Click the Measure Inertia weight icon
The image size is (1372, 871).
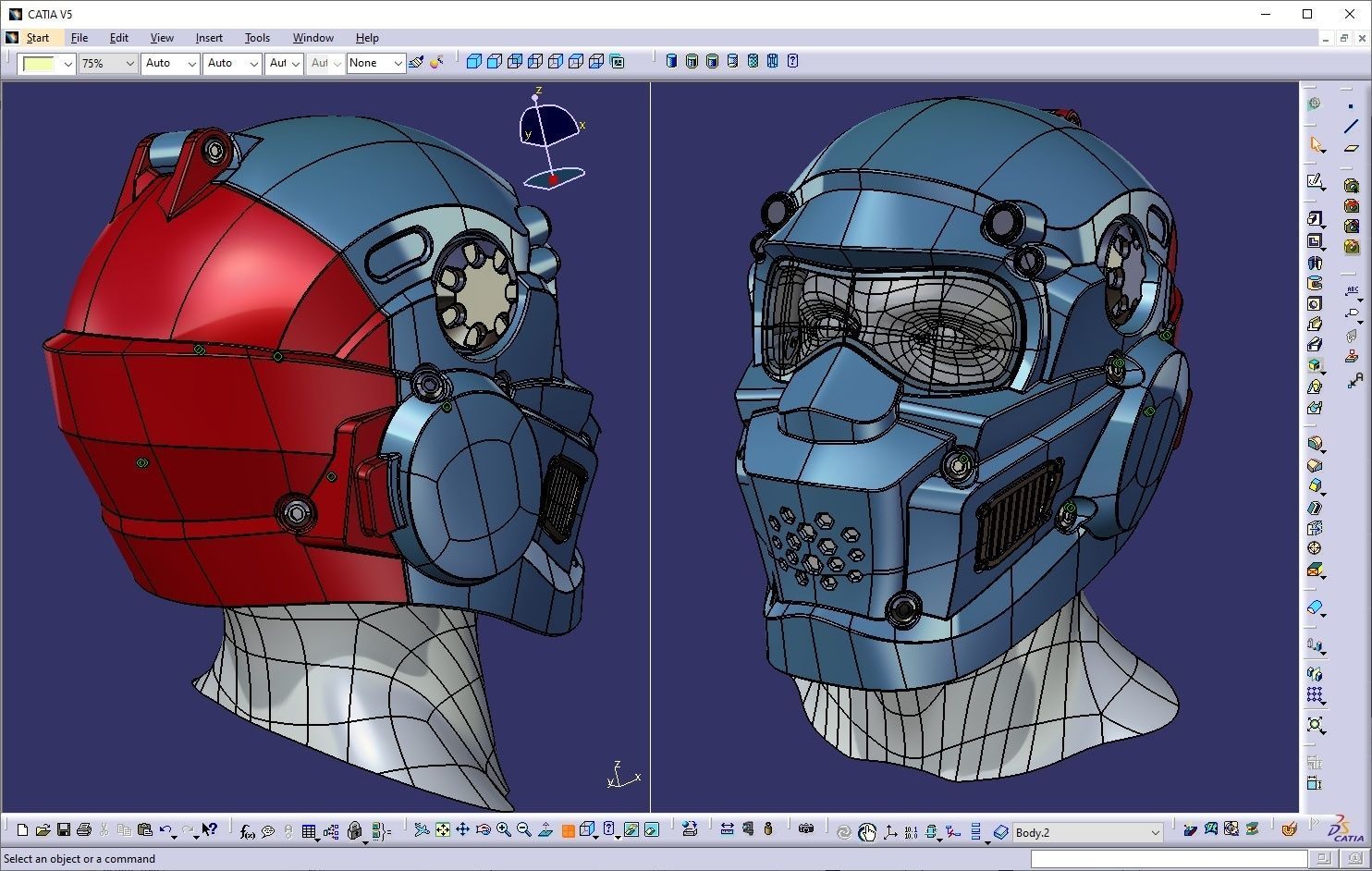[768, 829]
